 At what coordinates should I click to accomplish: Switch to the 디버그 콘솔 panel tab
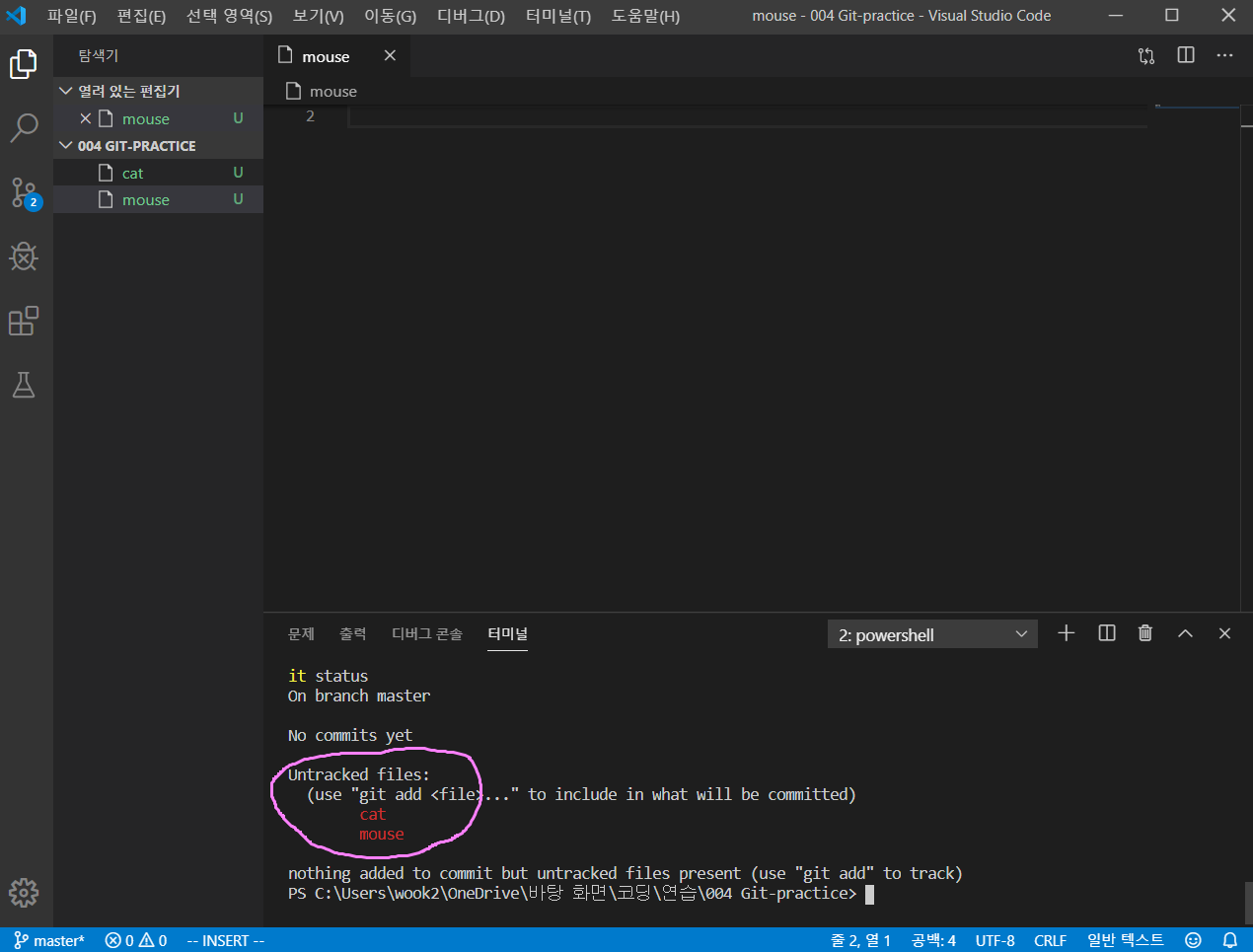click(427, 633)
